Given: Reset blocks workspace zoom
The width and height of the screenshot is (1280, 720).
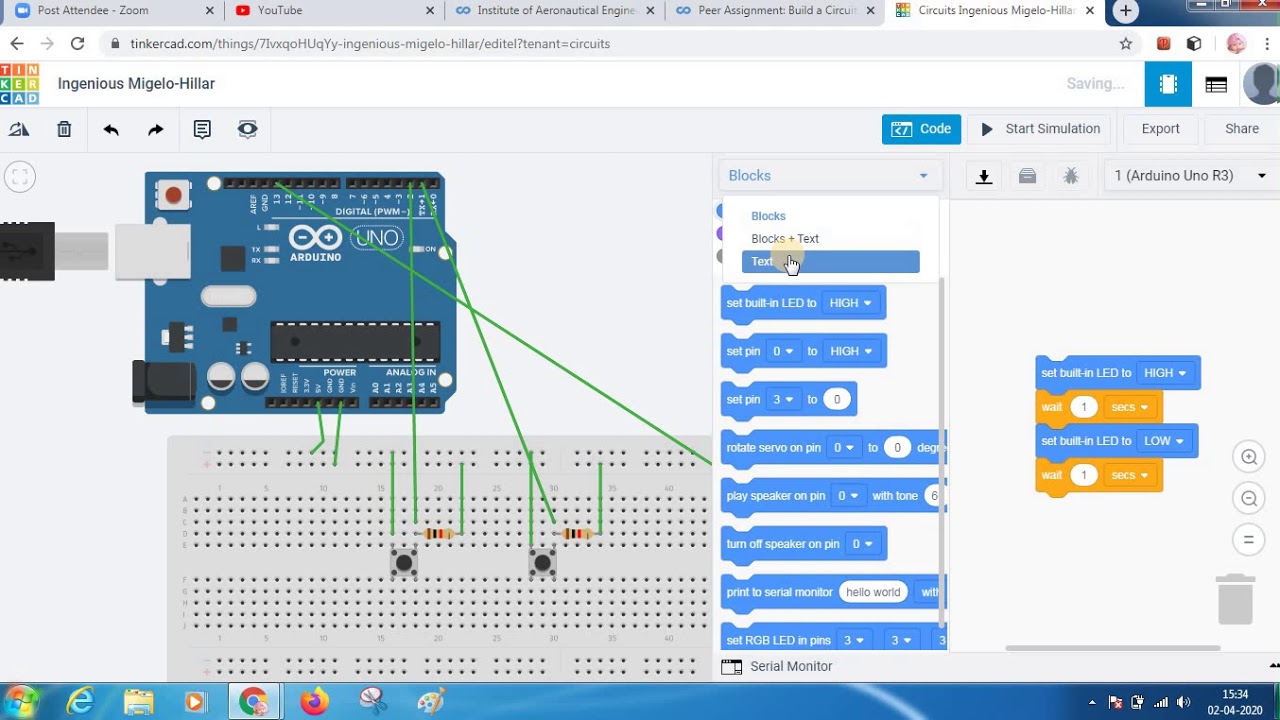Looking at the screenshot, I should [x=1249, y=540].
